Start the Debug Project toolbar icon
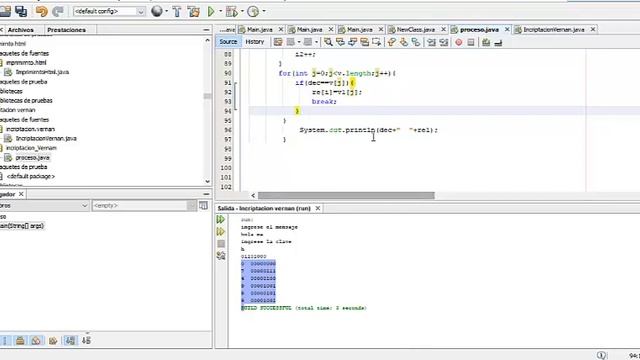640x360 pixels. pos(231,11)
